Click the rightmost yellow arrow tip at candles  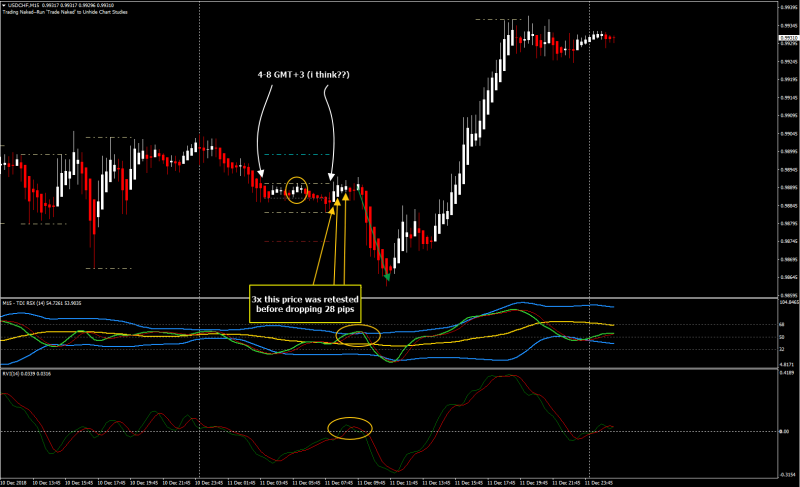click(x=345, y=194)
